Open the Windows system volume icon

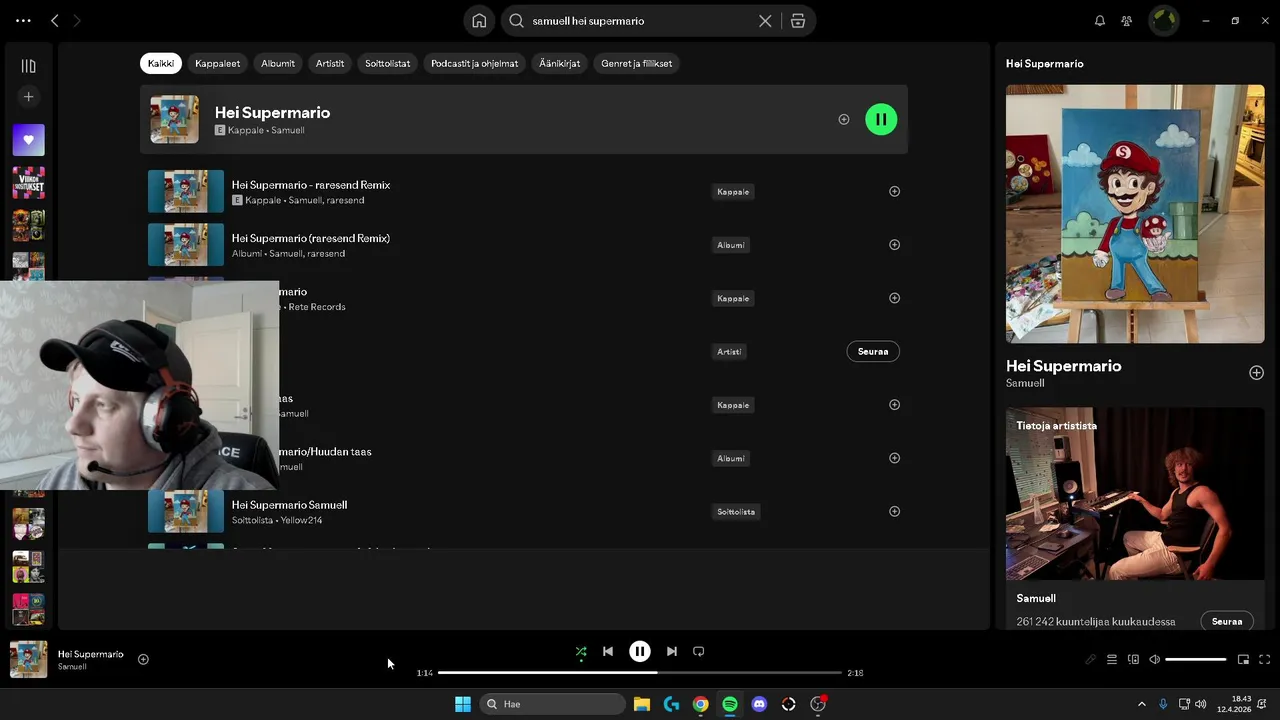[x=1200, y=704]
